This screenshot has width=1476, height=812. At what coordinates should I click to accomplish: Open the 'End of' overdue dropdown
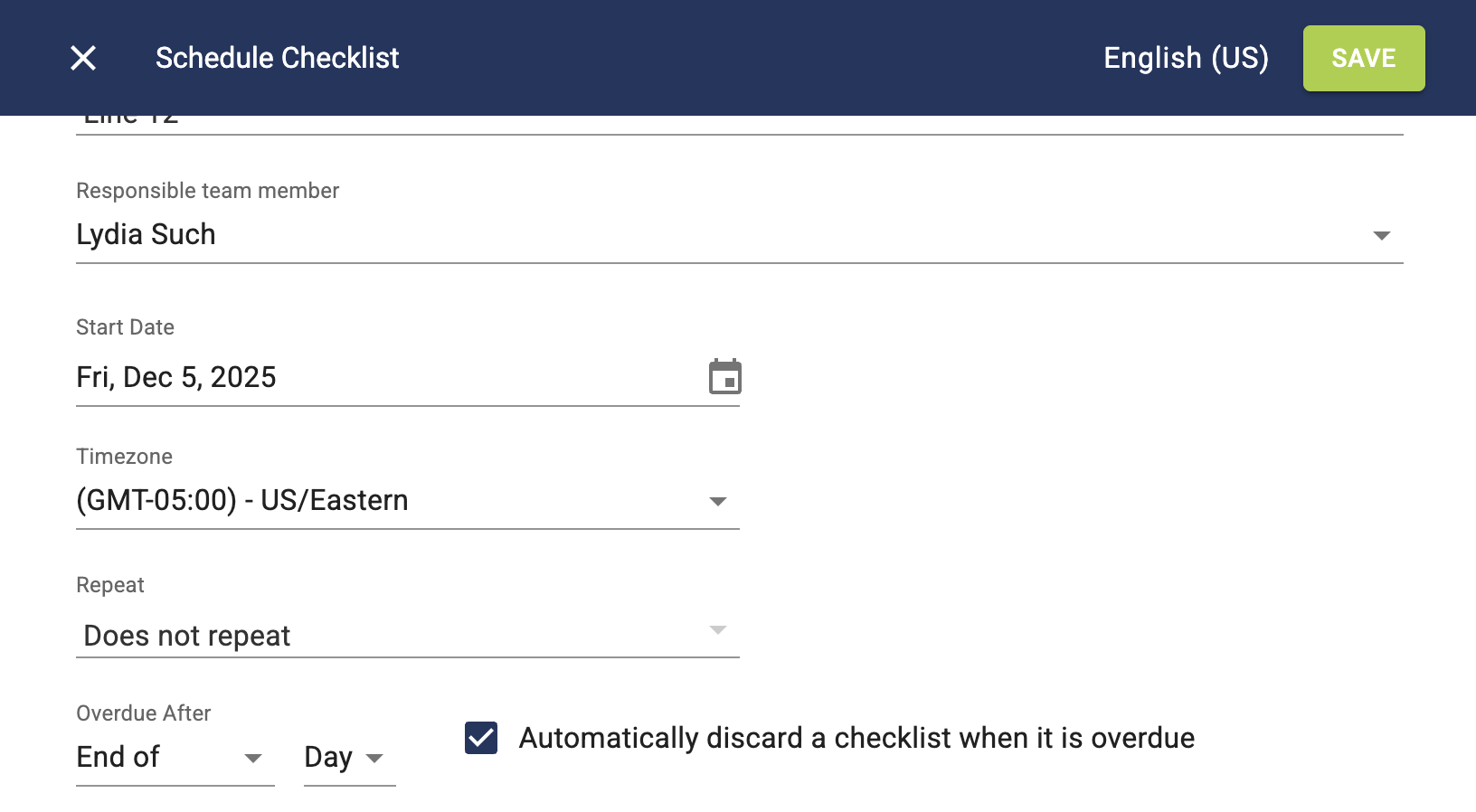pos(163,758)
